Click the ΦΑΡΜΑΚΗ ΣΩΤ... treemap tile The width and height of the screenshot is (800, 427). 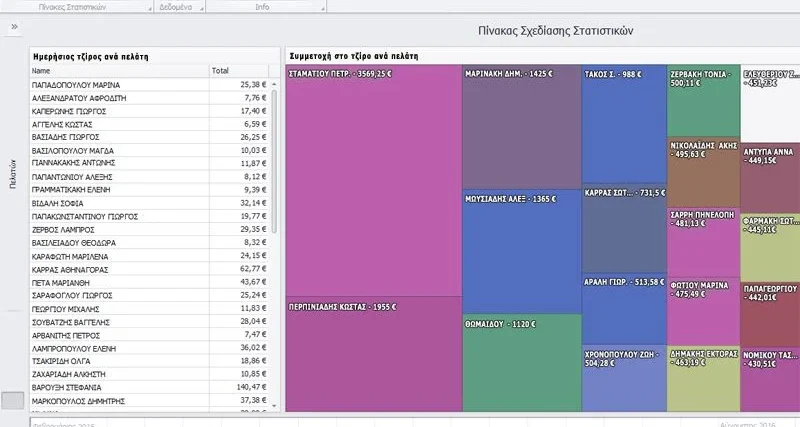pos(770,247)
